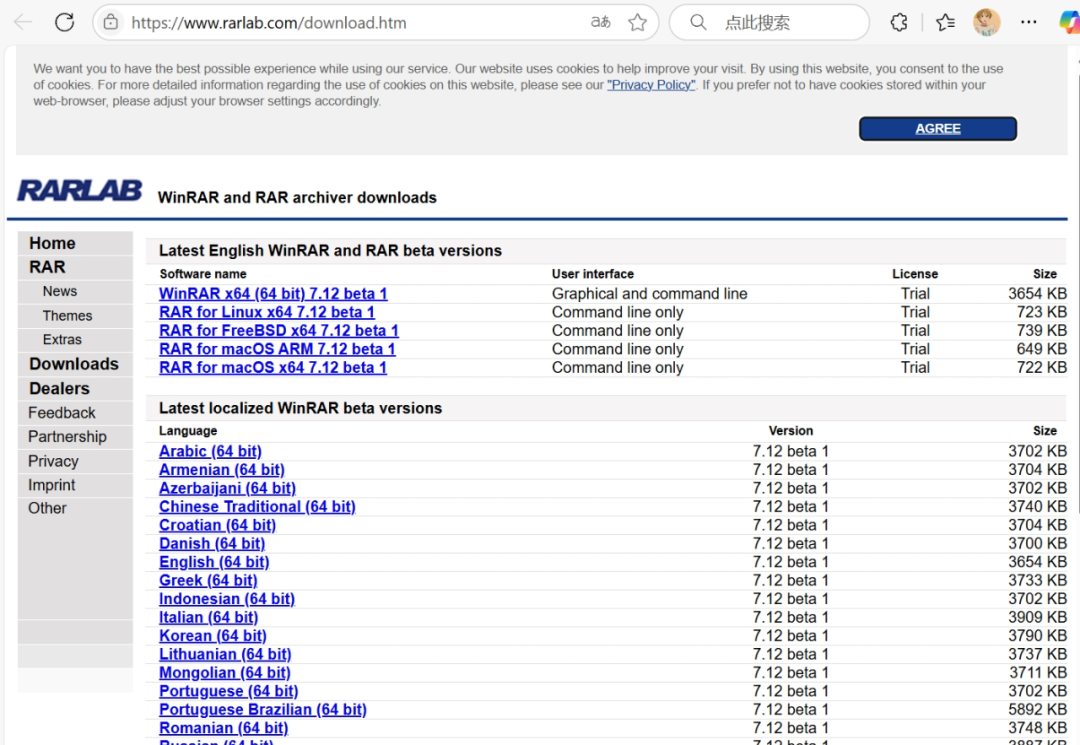The width and height of the screenshot is (1080, 745).
Task: Open the Copilot sidebar icon
Action: coord(1069,22)
